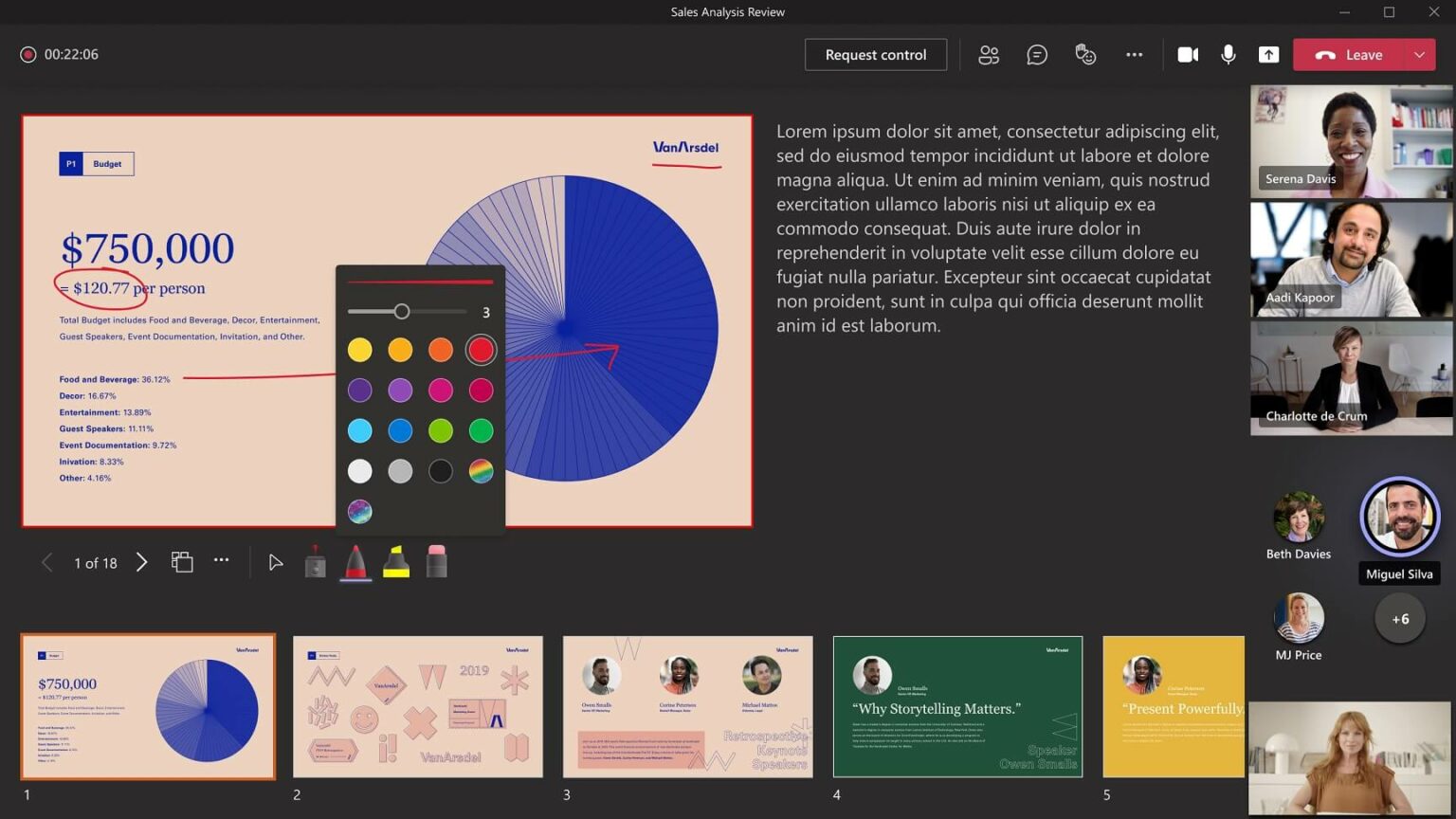Viewport: 1456px width, 819px height.
Task: Toggle the grid view of slides
Action: coord(182,561)
